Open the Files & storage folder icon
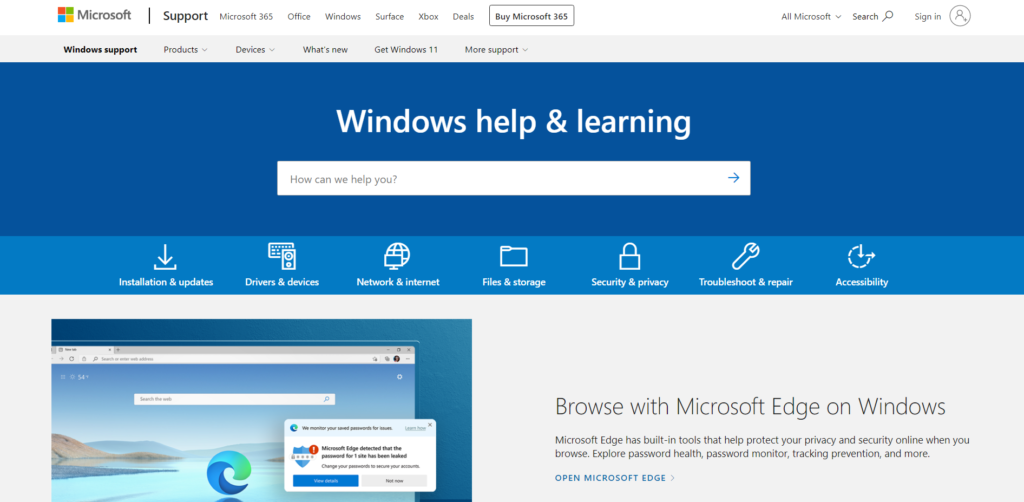This screenshot has width=1024, height=502. pos(514,256)
